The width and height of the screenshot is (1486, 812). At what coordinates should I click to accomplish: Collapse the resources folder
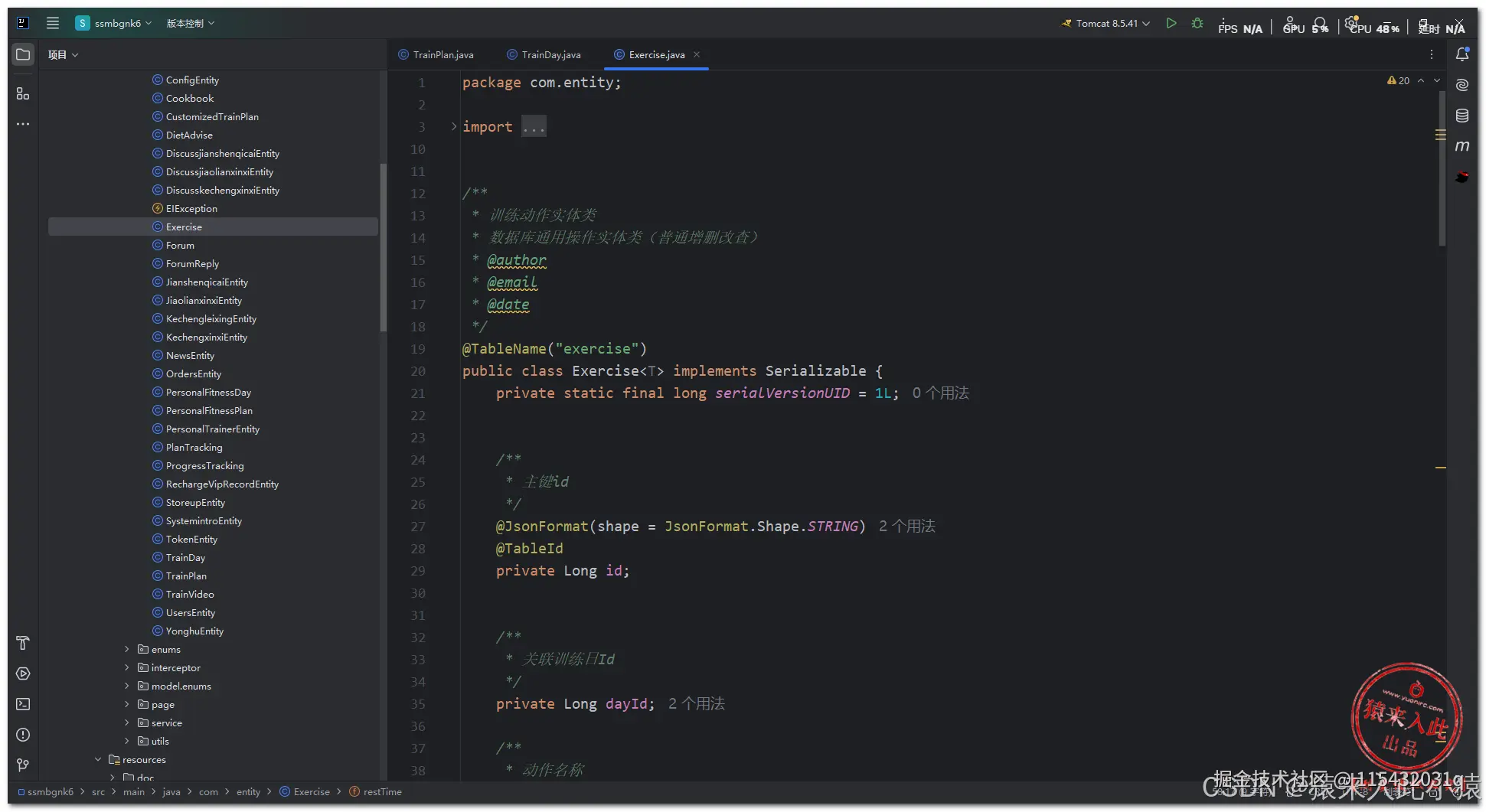click(x=98, y=760)
